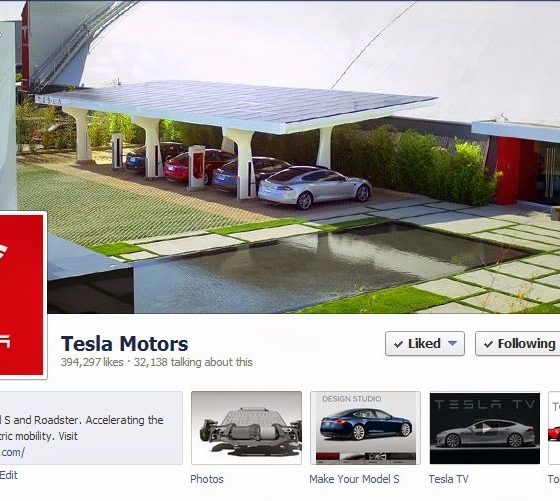Viewport: 560px width, 501px height.
Task: Open the Supercharger station cover photo
Action: (304, 157)
